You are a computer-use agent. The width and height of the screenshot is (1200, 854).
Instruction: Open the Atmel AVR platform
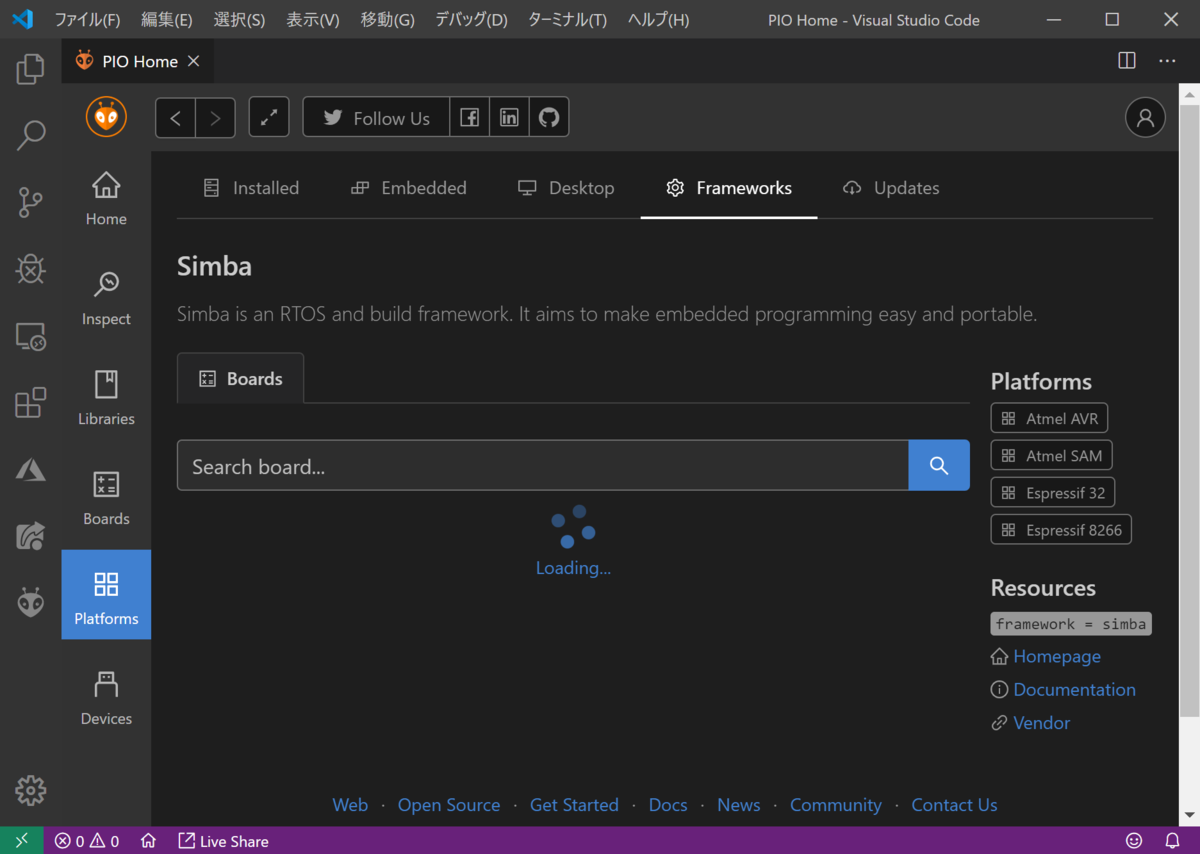pos(1049,418)
